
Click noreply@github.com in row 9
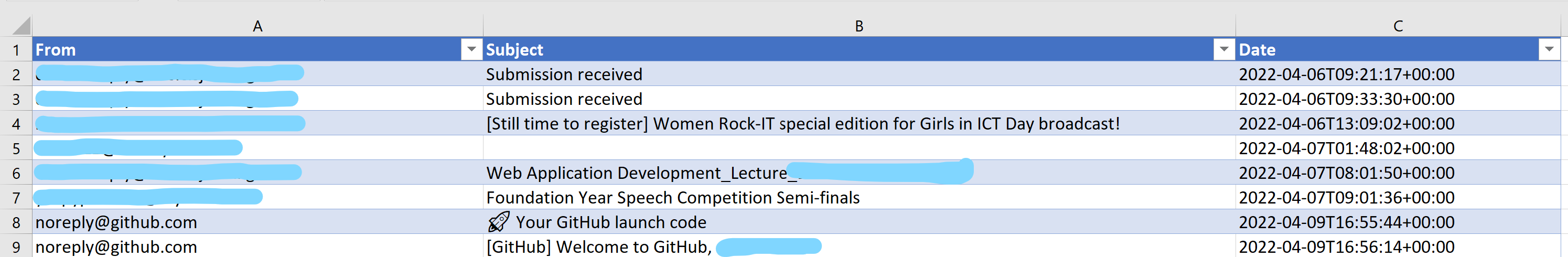click(116, 247)
